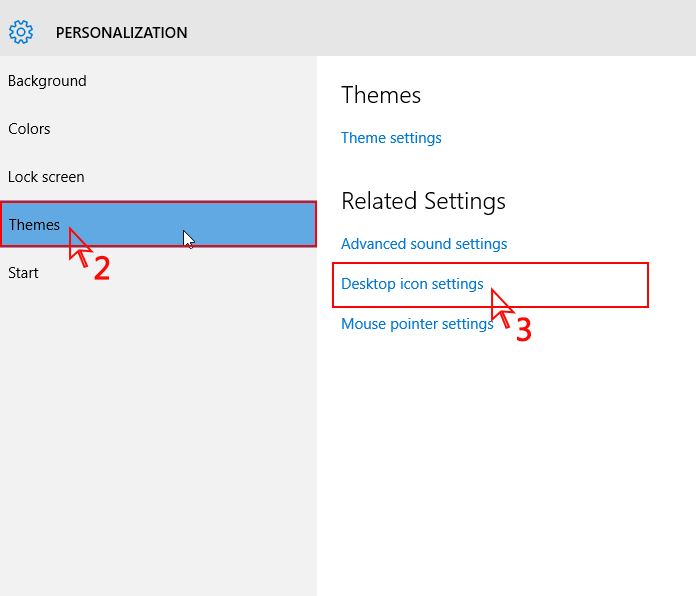Screen dimensions: 696x596
Task: Click the Settings gear icon
Action: click(x=21, y=32)
